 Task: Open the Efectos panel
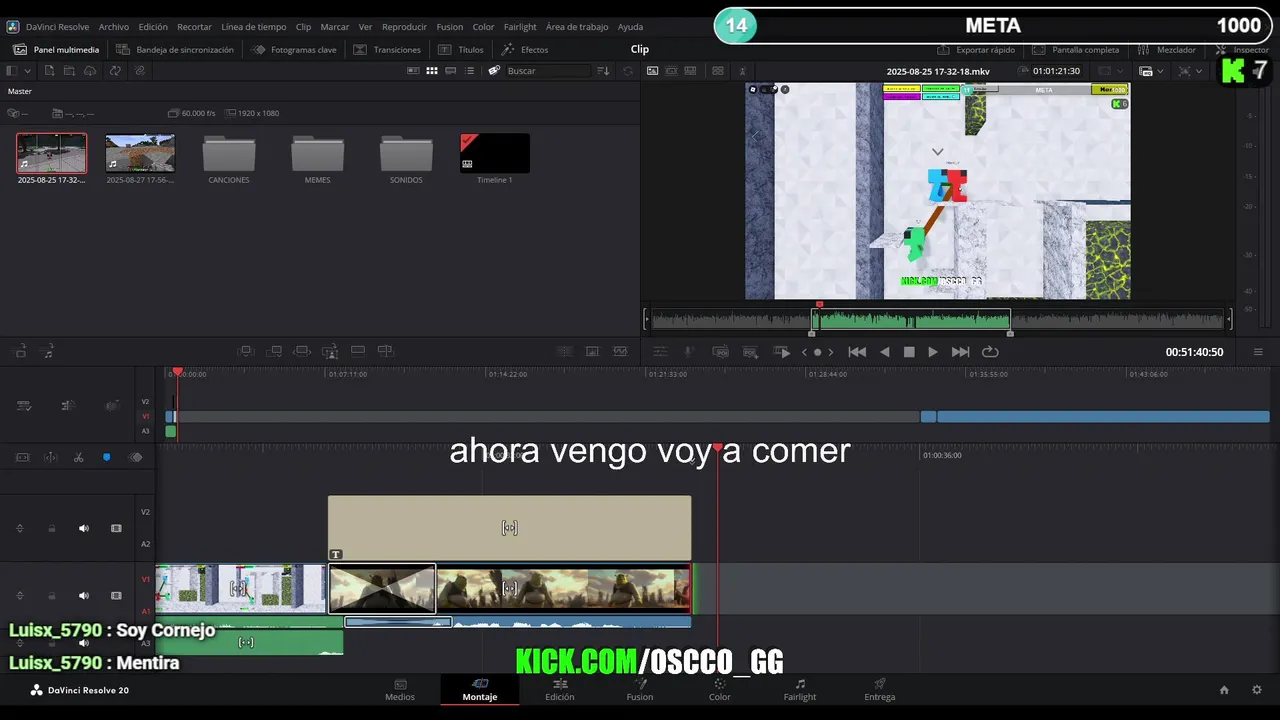[525, 49]
